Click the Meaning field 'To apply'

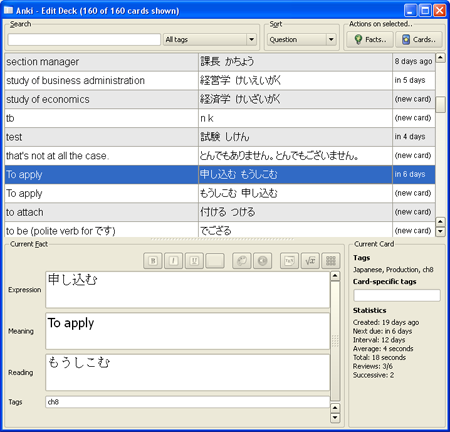pos(187,331)
